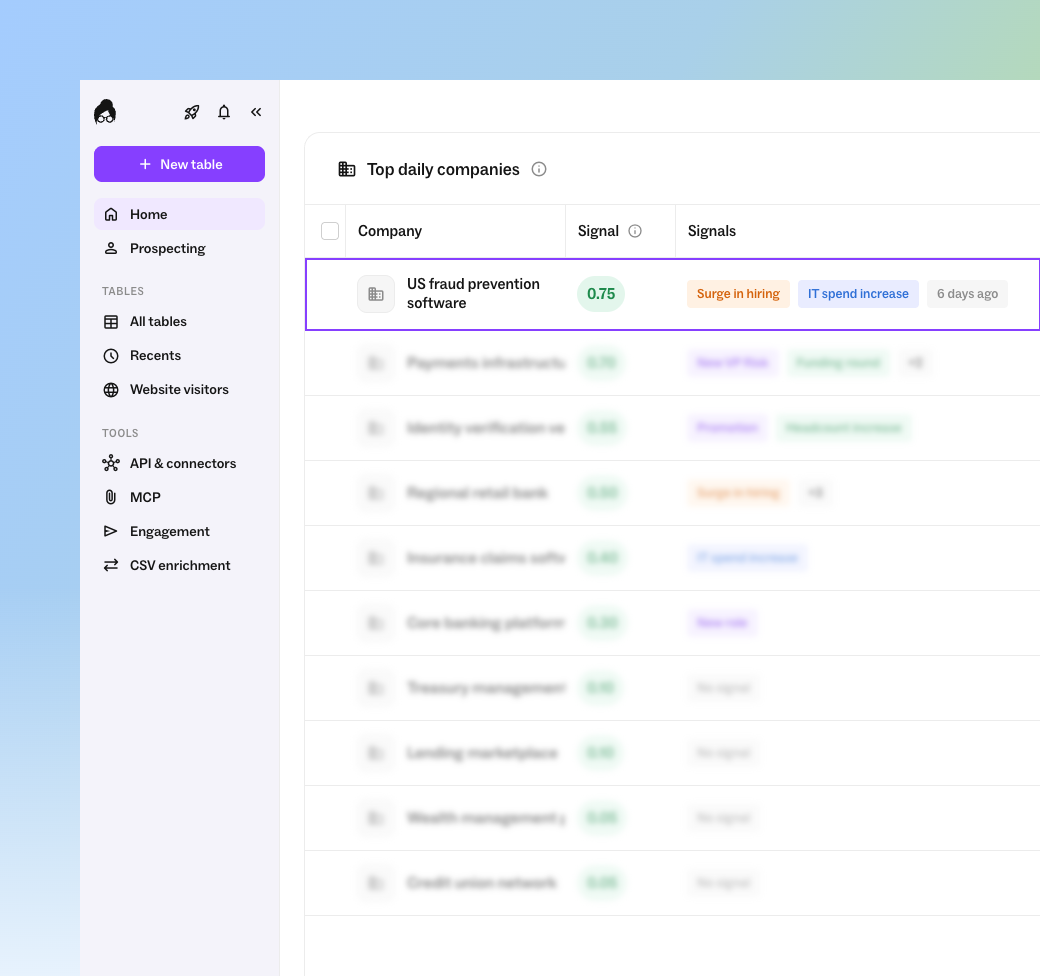Open Engagement tool

point(180,531)
